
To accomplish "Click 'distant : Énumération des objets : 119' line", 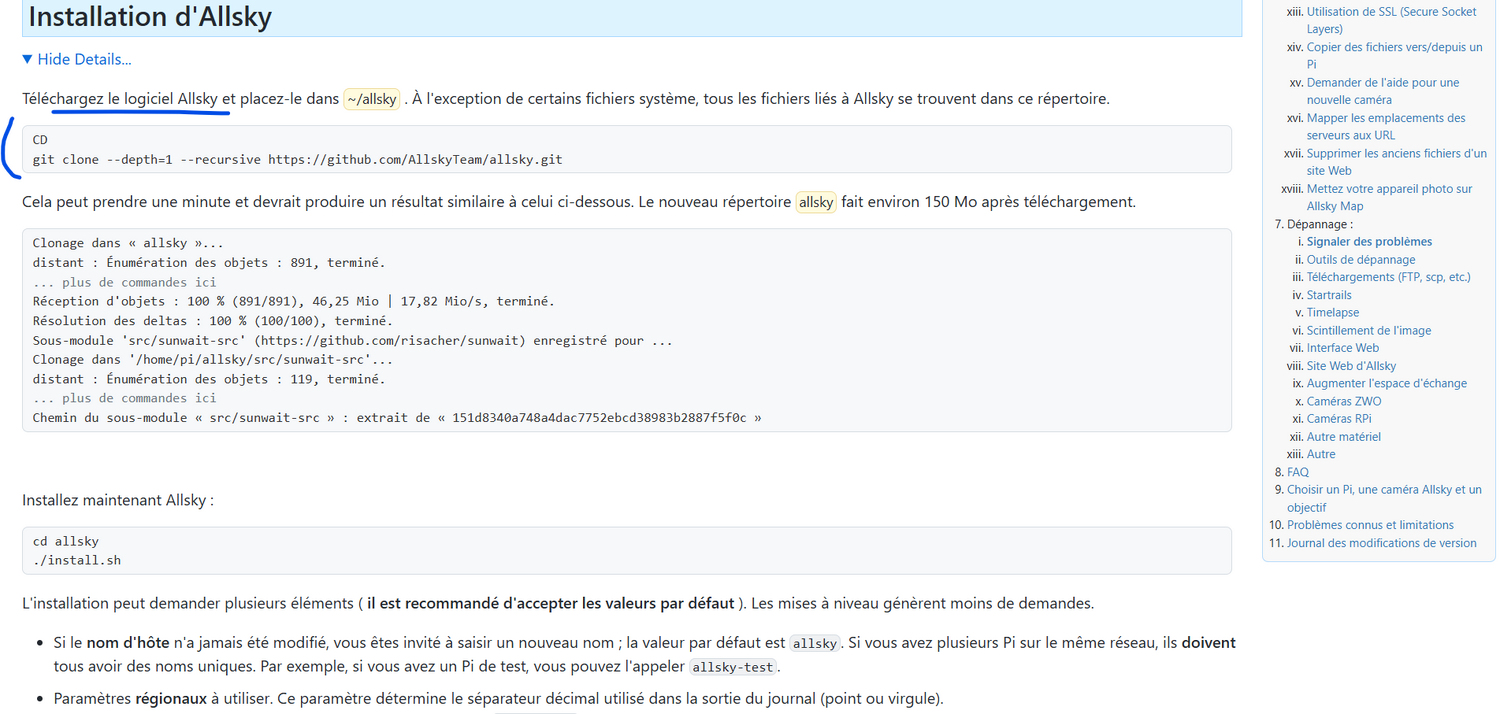I will tap(209, 379).
